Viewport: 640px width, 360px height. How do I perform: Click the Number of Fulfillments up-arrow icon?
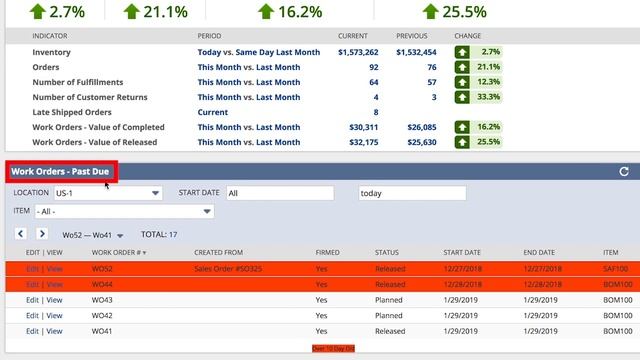[462, 82]
